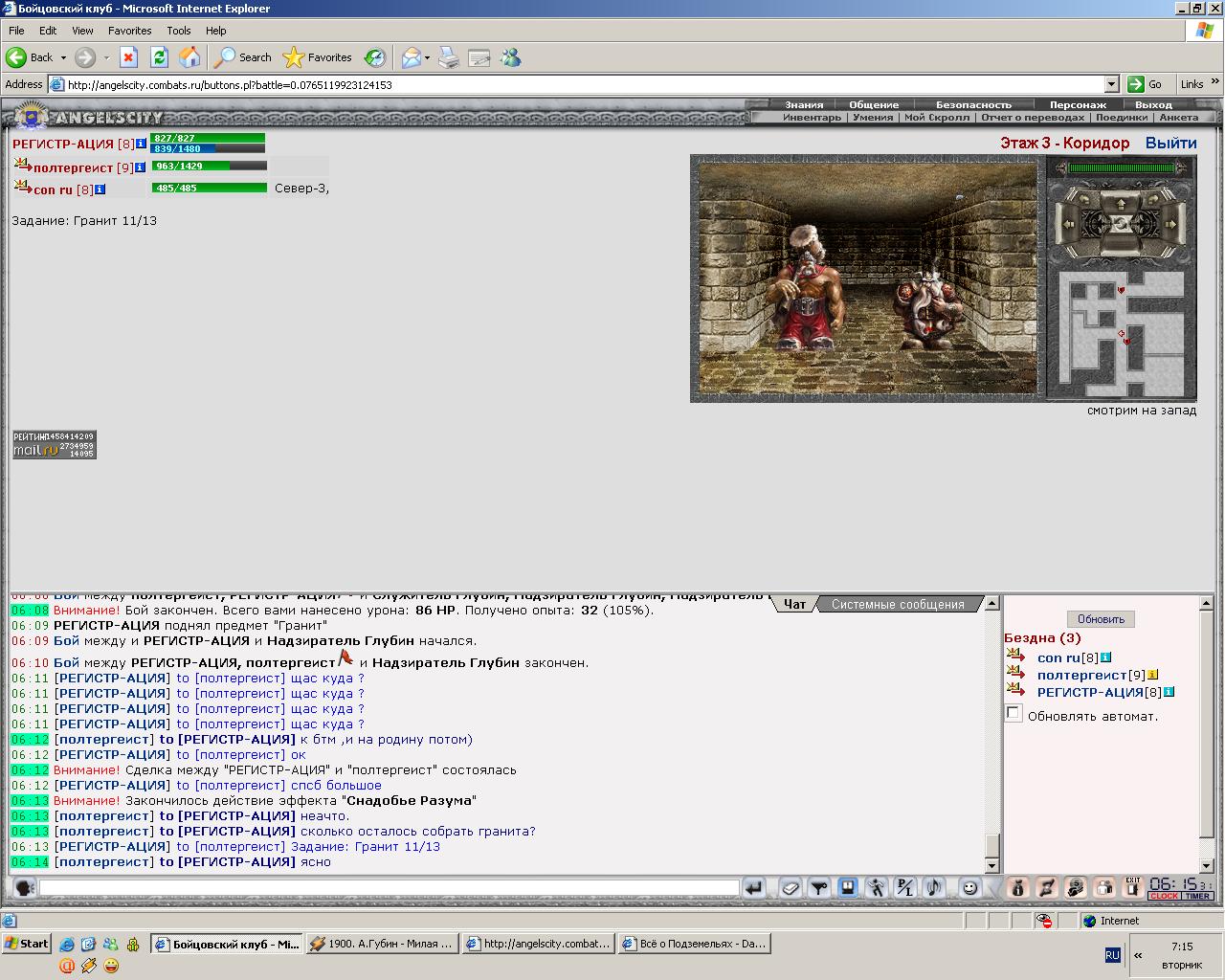Image resolution: width=1225 pixels, height=980 pixels.
Task: Toggle the TIMER mode under the time display
Action: 1197,896
